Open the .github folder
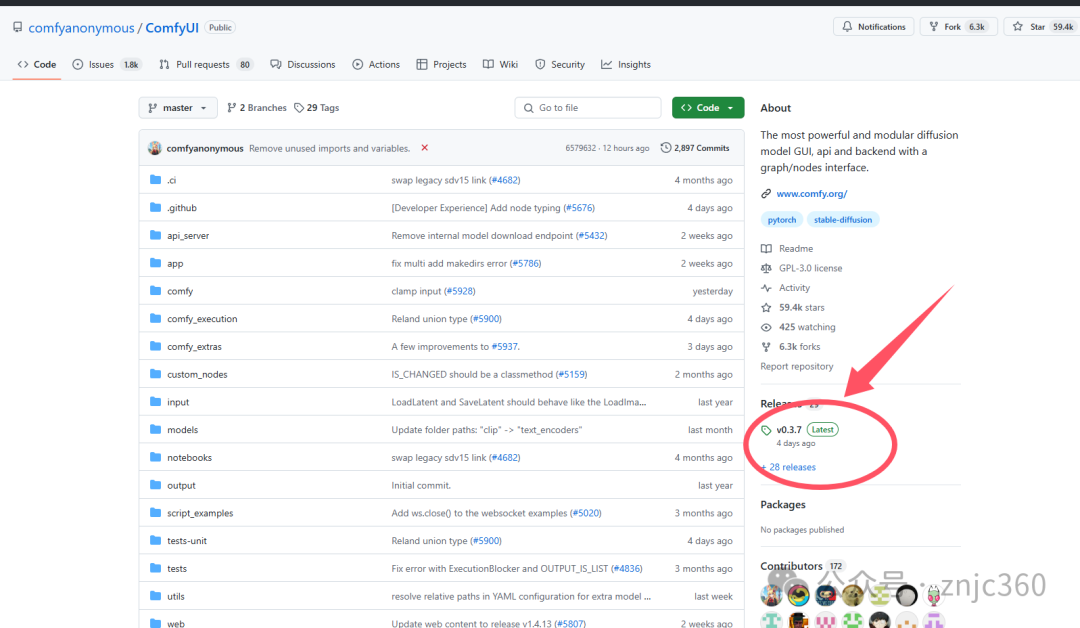This screenshot has height=628, width=1080. 182,208
